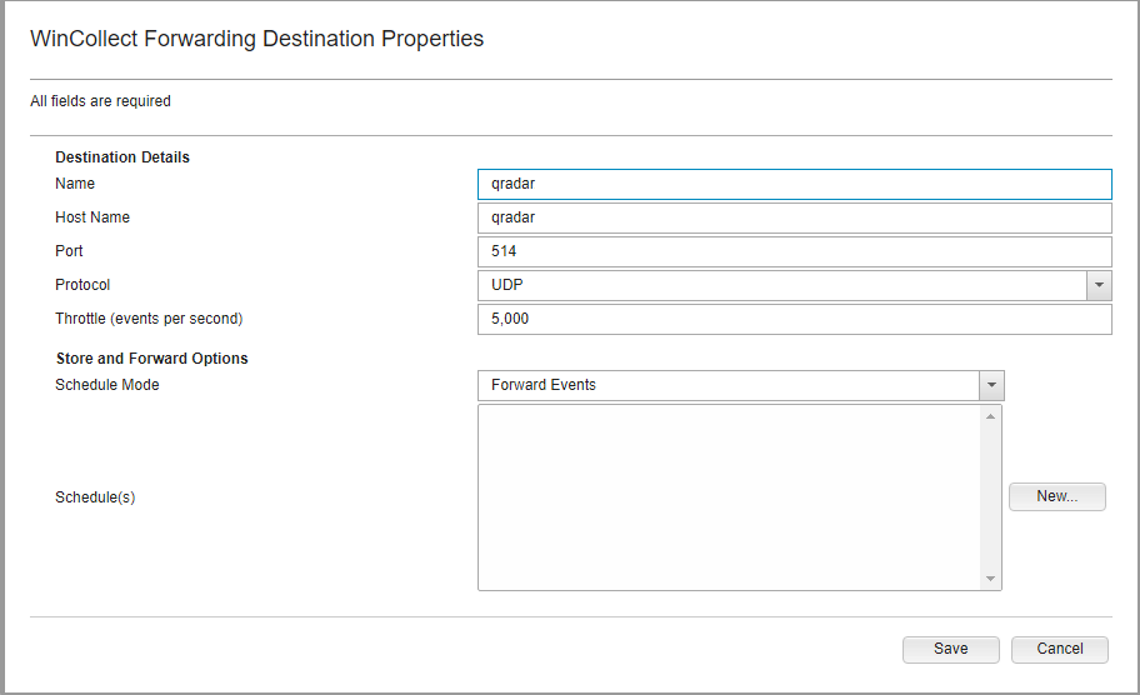Cancel the destination properties dialog

pos(1060,649)
